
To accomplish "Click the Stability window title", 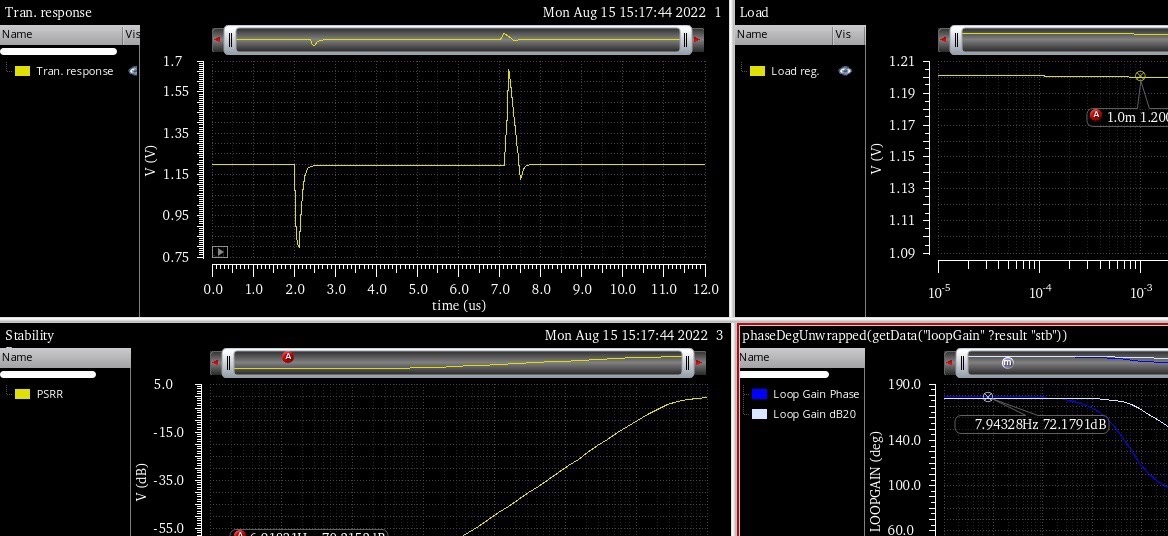I will (x=29, y=336).
